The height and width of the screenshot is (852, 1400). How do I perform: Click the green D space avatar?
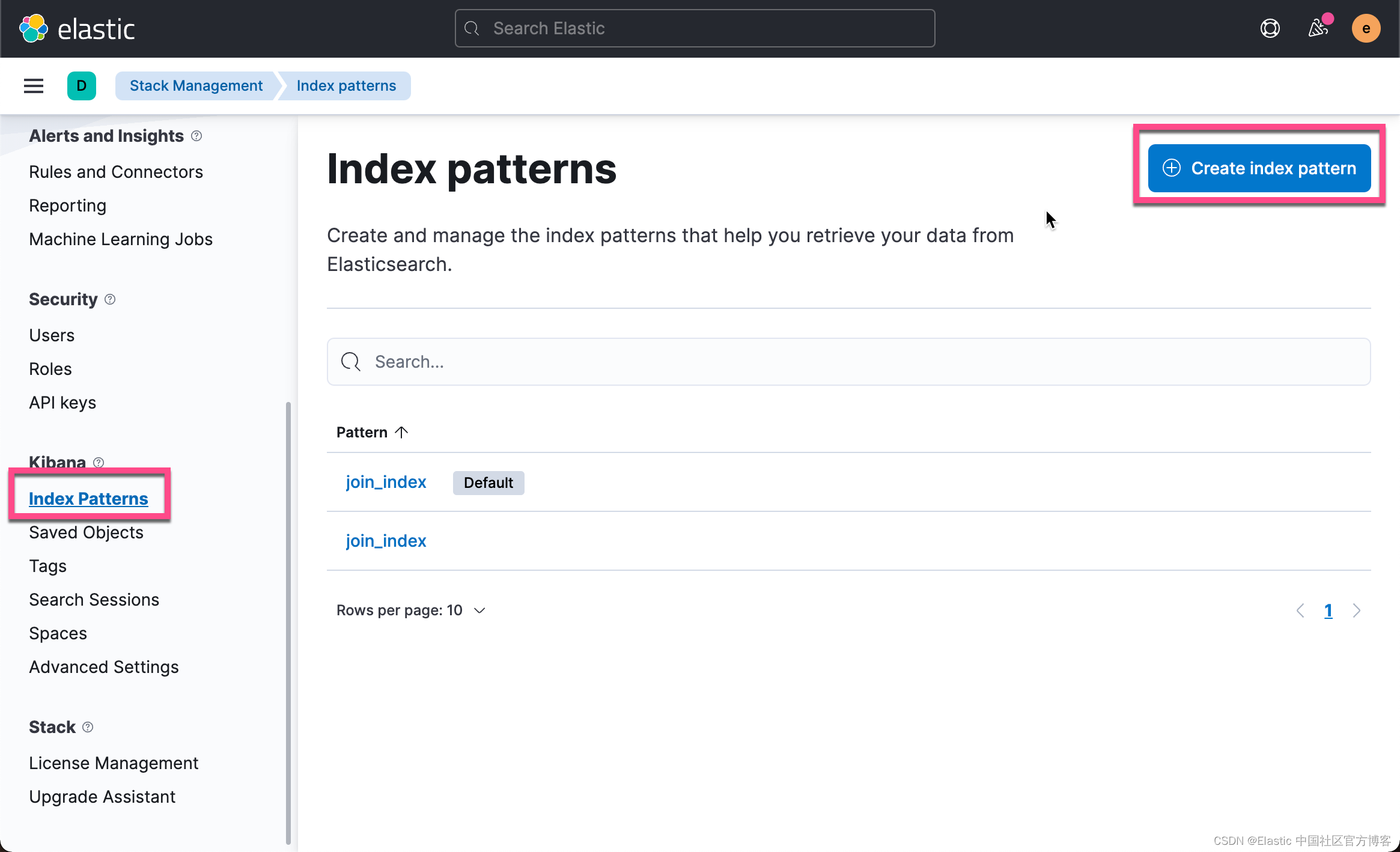pos(82,86)
